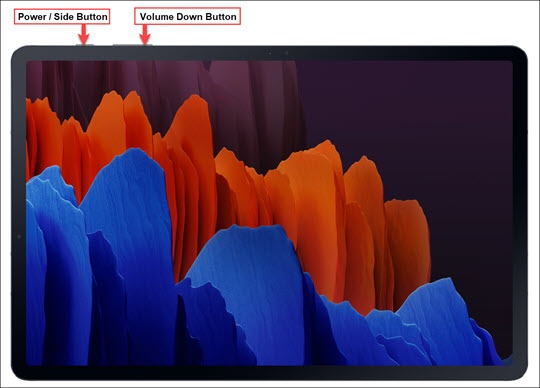The image size is (540, 388).
Task: Select red arrow under Power / Side Button
Action: pyautogui.click(x=84, y=34)
